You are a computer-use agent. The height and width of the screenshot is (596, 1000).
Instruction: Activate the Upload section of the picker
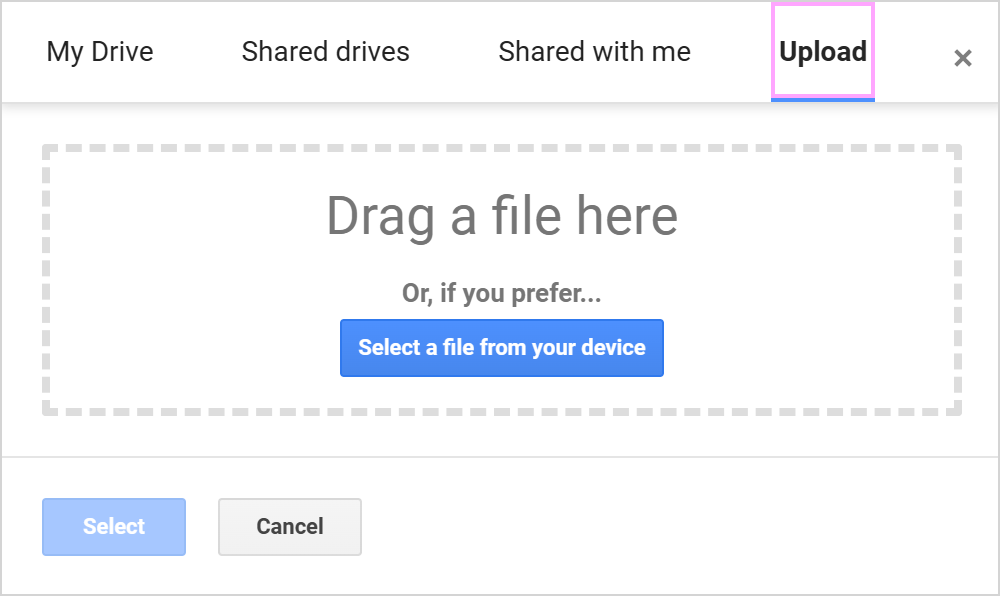coord(823,52)
